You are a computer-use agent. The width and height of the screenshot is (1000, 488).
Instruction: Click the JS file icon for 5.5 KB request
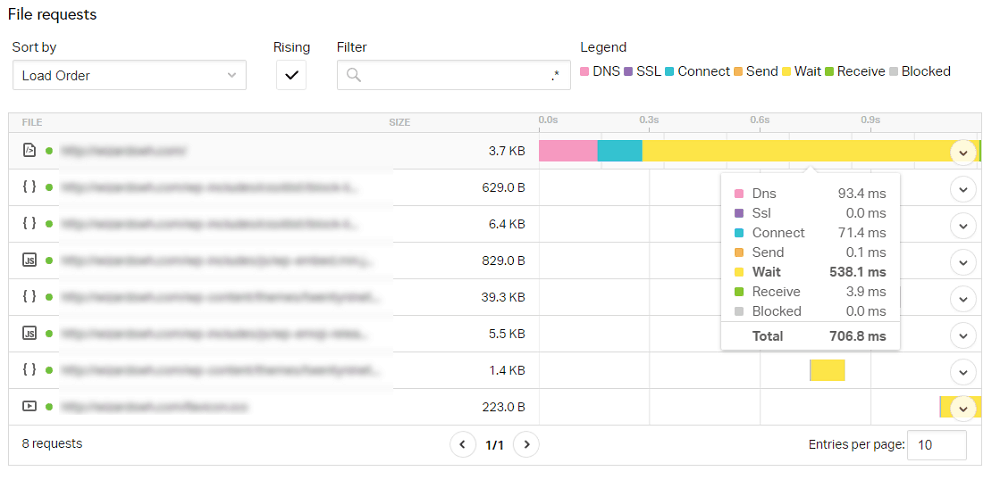(29, 333)
